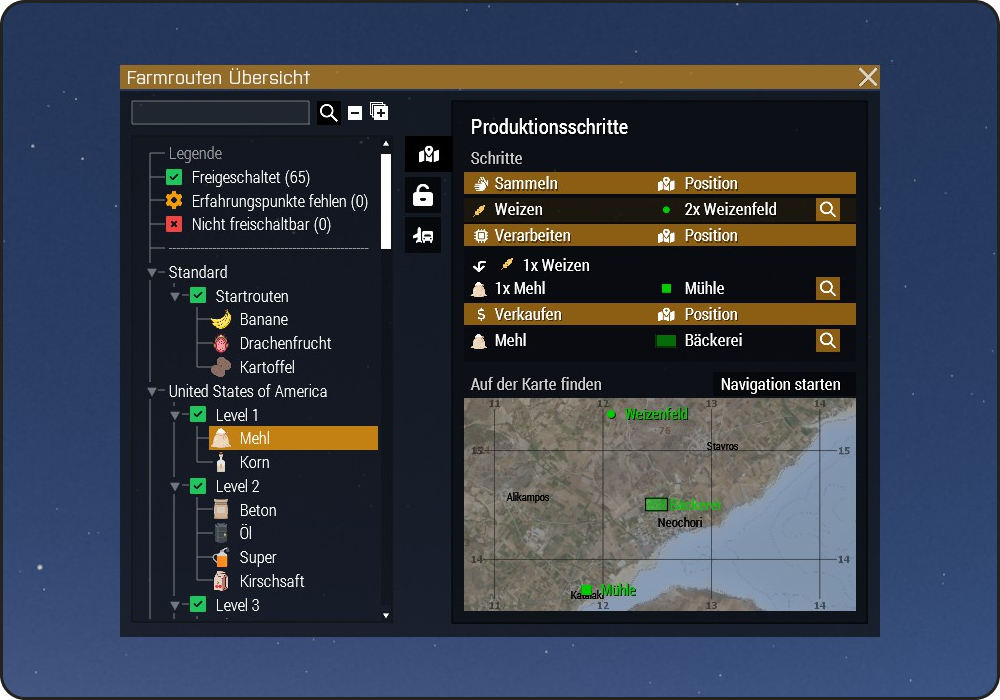Click the flour sack icon of selected Mehl route
The width and height of the screenshot is (1000, 700).
pyautogui.click(x=221, y=439)
